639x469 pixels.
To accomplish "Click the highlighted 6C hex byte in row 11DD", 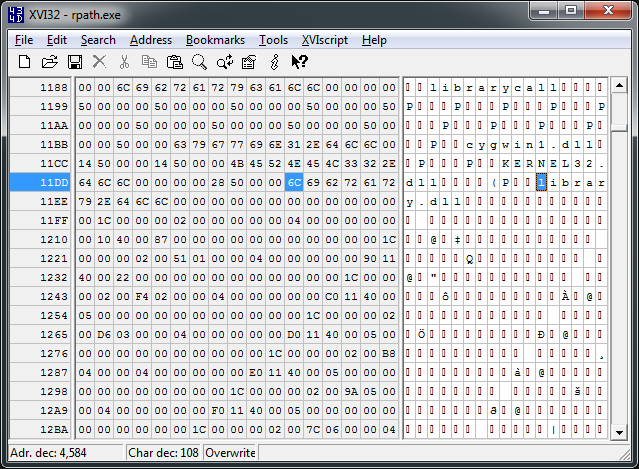I will click(x=294, y=183).
